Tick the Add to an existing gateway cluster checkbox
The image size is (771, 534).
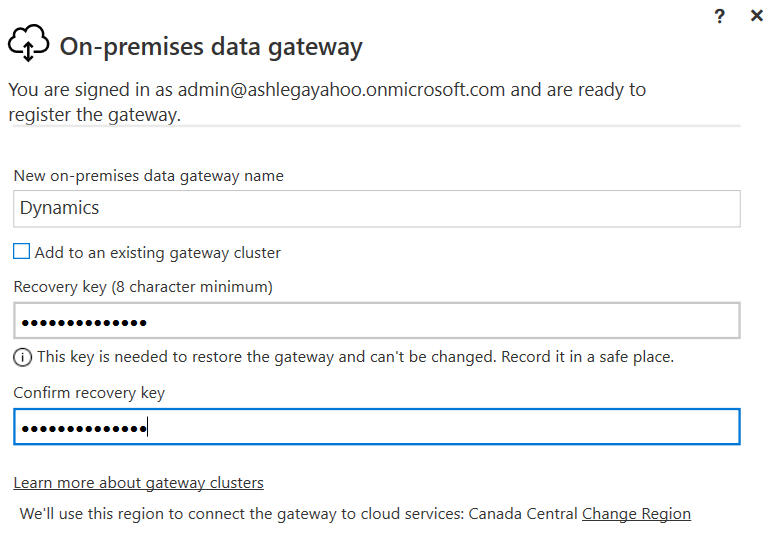21,251
